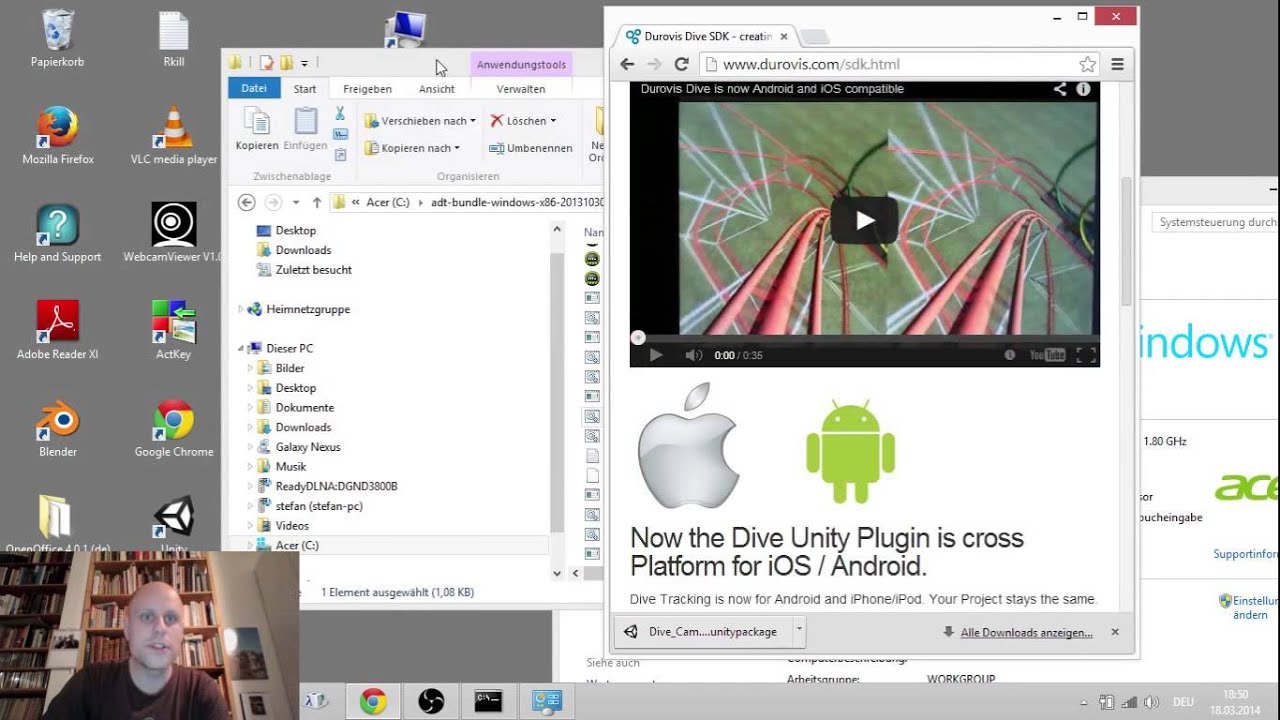1280x720 pixels.
Task: Click navigation pane scroll down arrow
Action: coord(557,573)
